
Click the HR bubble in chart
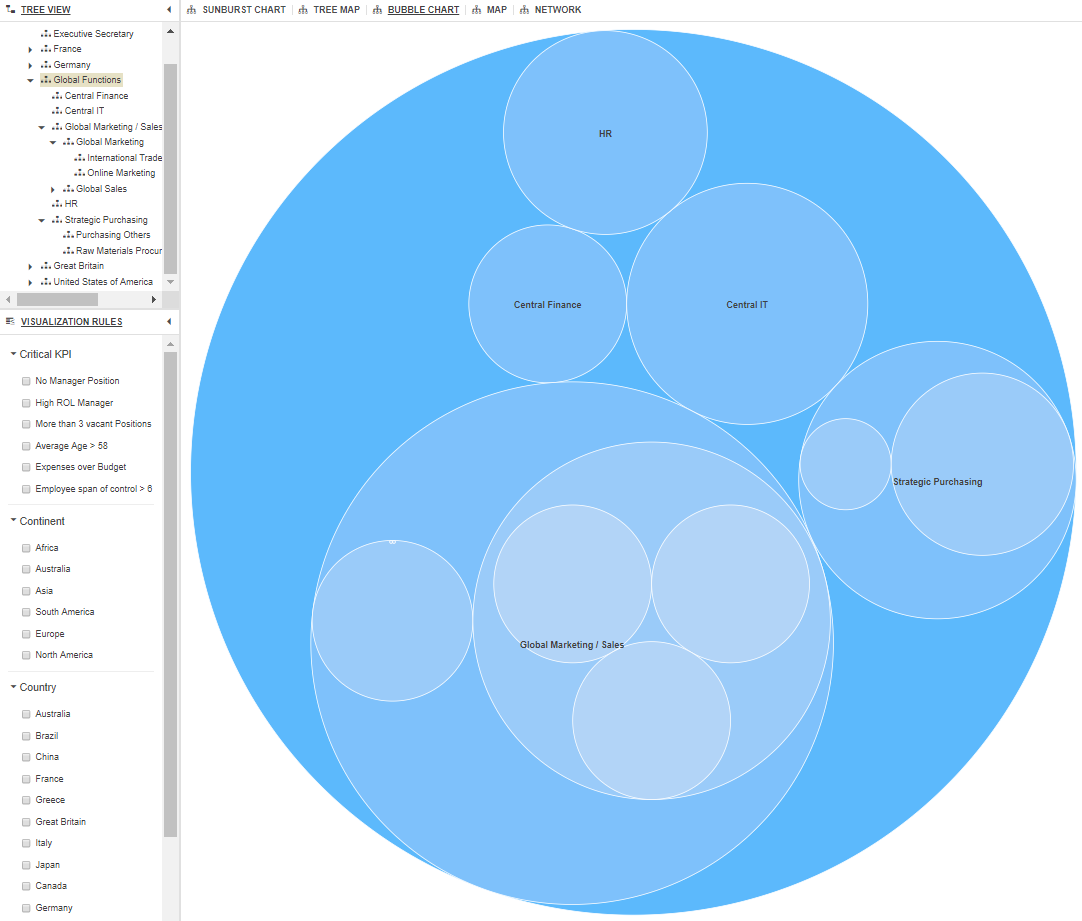click(x=605, y=133)
